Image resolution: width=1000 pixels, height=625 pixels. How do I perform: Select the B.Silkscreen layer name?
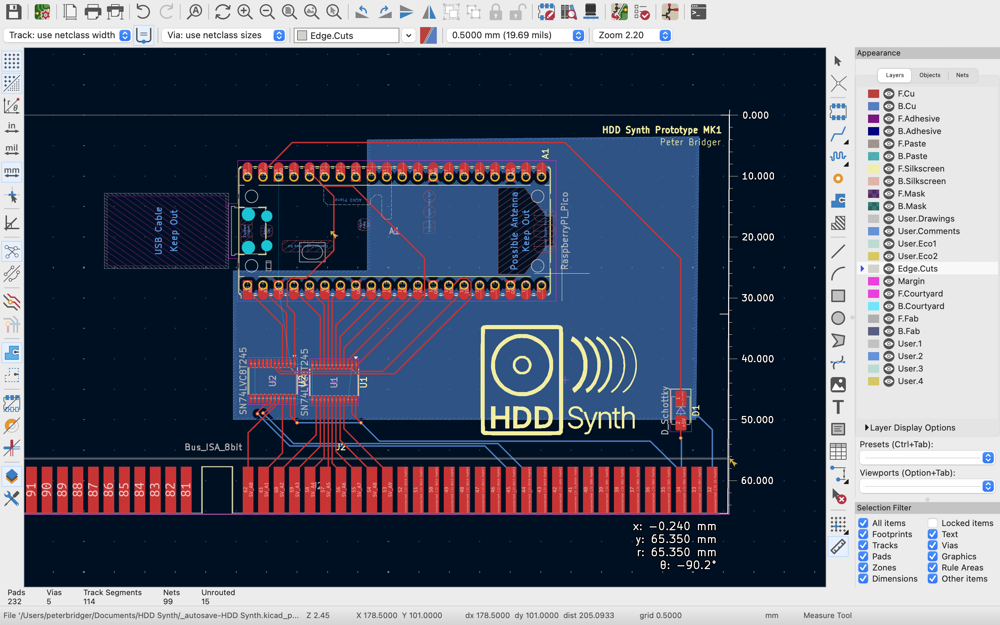pos(921,181)
